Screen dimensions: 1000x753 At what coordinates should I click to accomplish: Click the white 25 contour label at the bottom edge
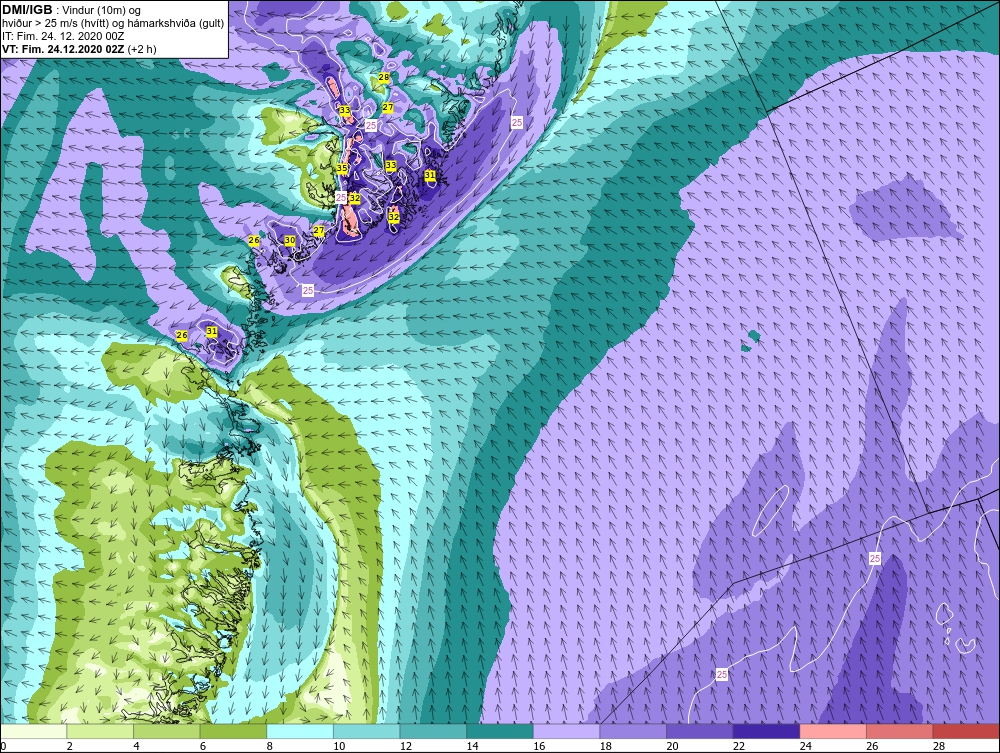pos(722,675)
